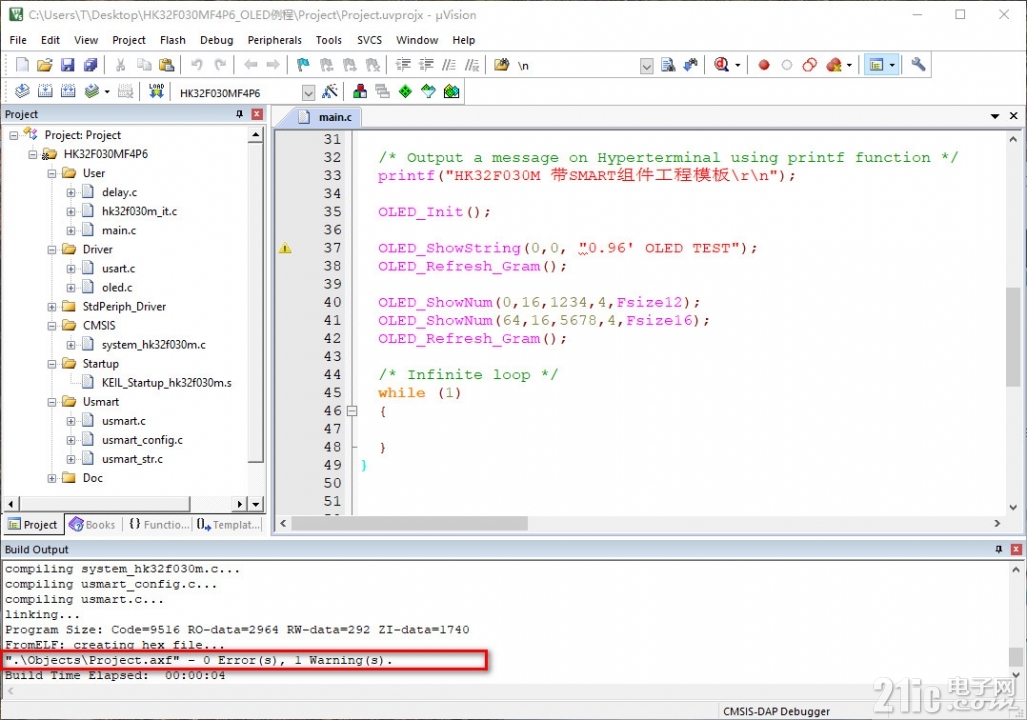Build target files with the Build icon
This screenshot has height=720, width=1027.
(45, 91)
